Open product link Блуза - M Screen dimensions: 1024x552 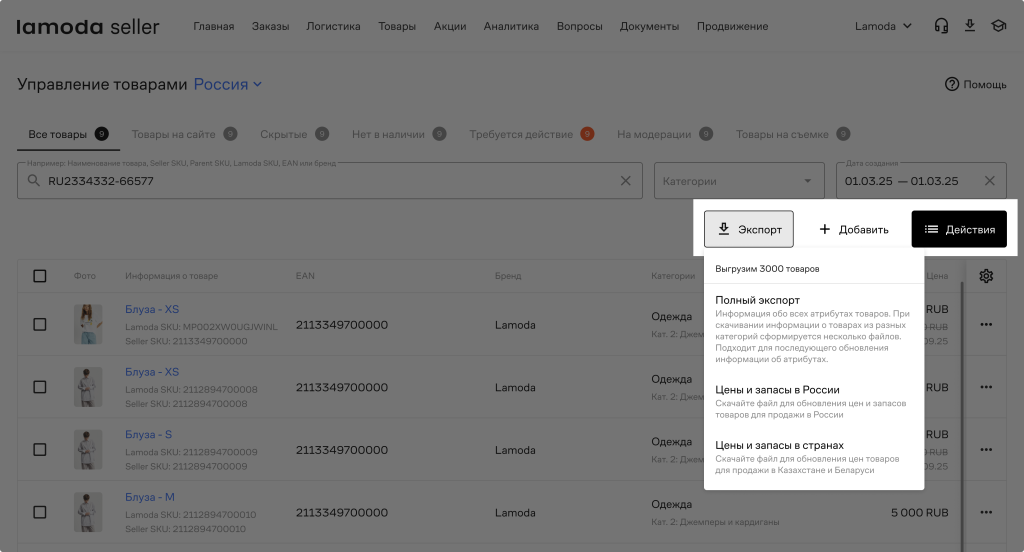pos(150,497)
